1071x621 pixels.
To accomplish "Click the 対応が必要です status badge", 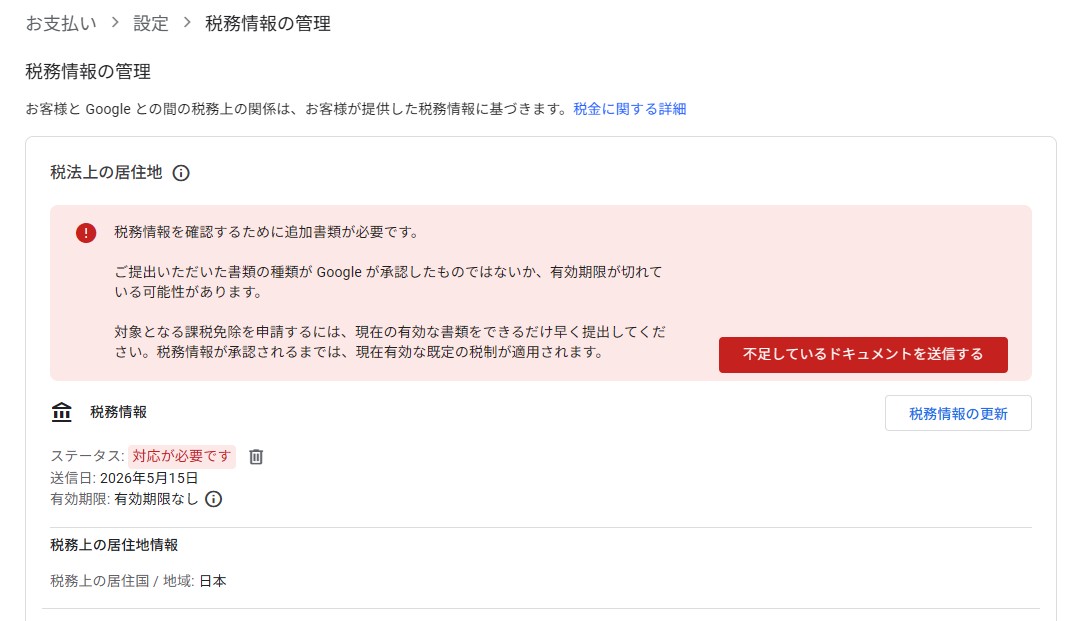I will (182, 456).
